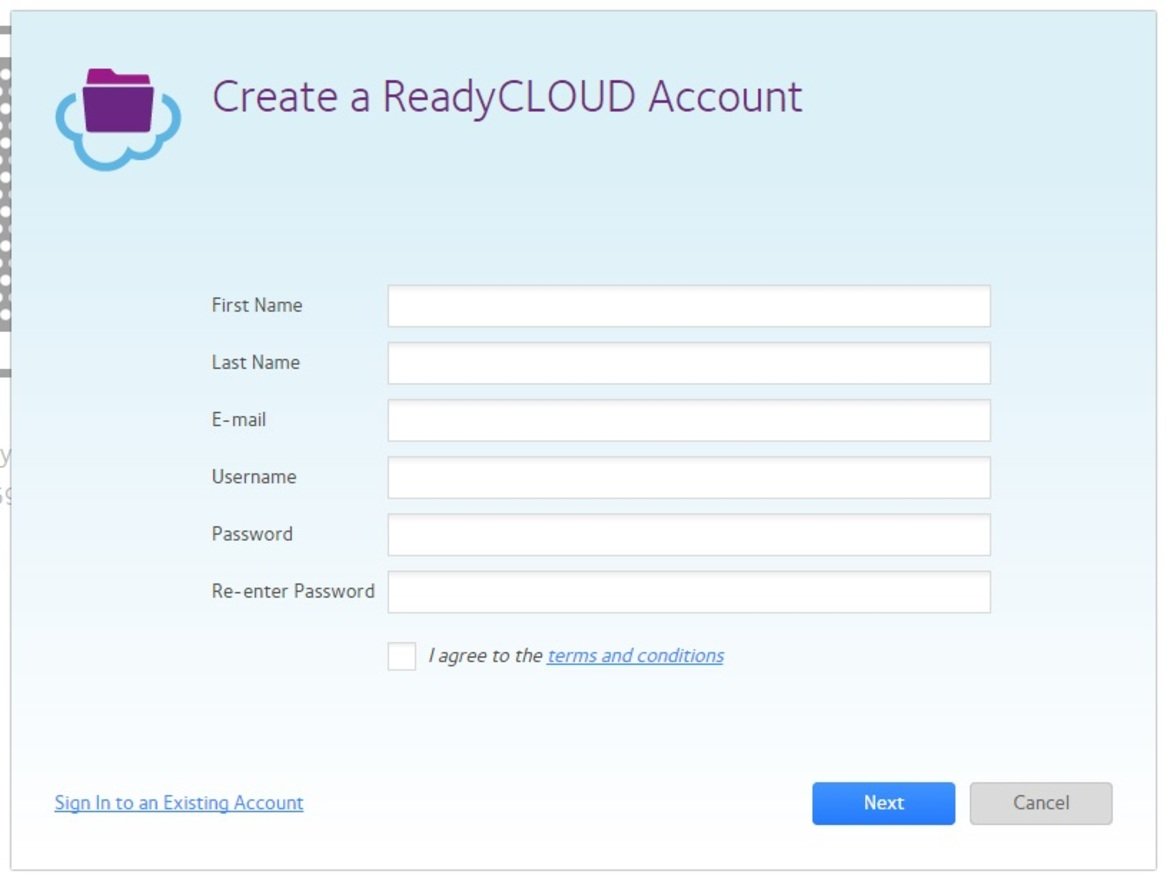Click the Next button

pyautogui.click(x=883, y=803)
